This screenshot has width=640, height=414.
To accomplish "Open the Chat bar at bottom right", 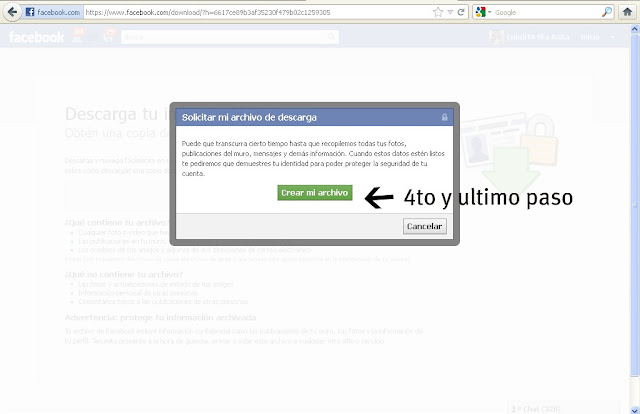I will tap(563, 408).
